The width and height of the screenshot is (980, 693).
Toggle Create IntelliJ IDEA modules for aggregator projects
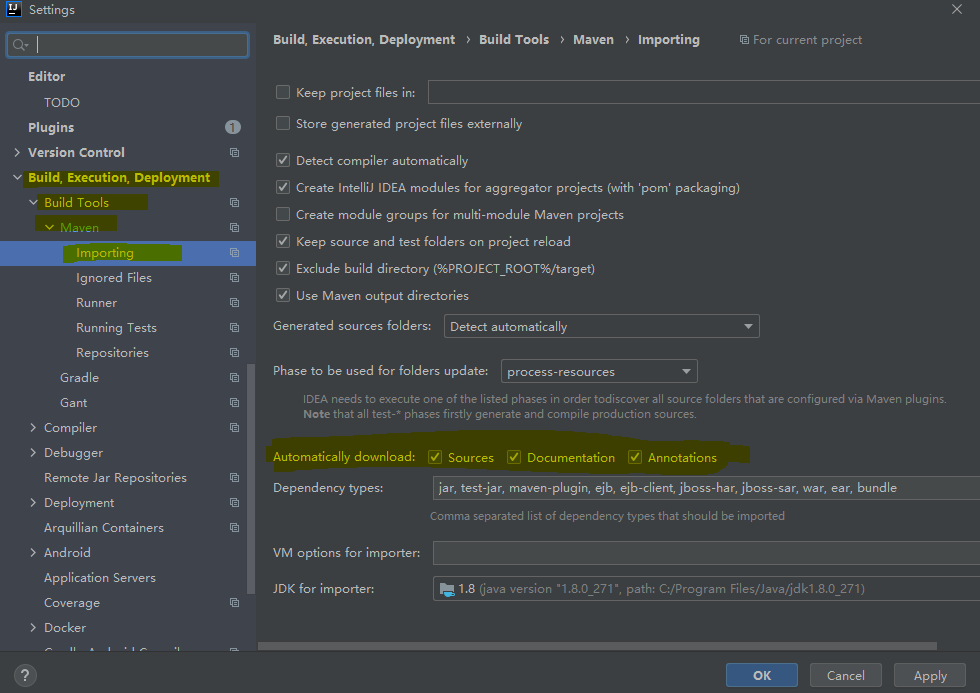click(283, 187)
